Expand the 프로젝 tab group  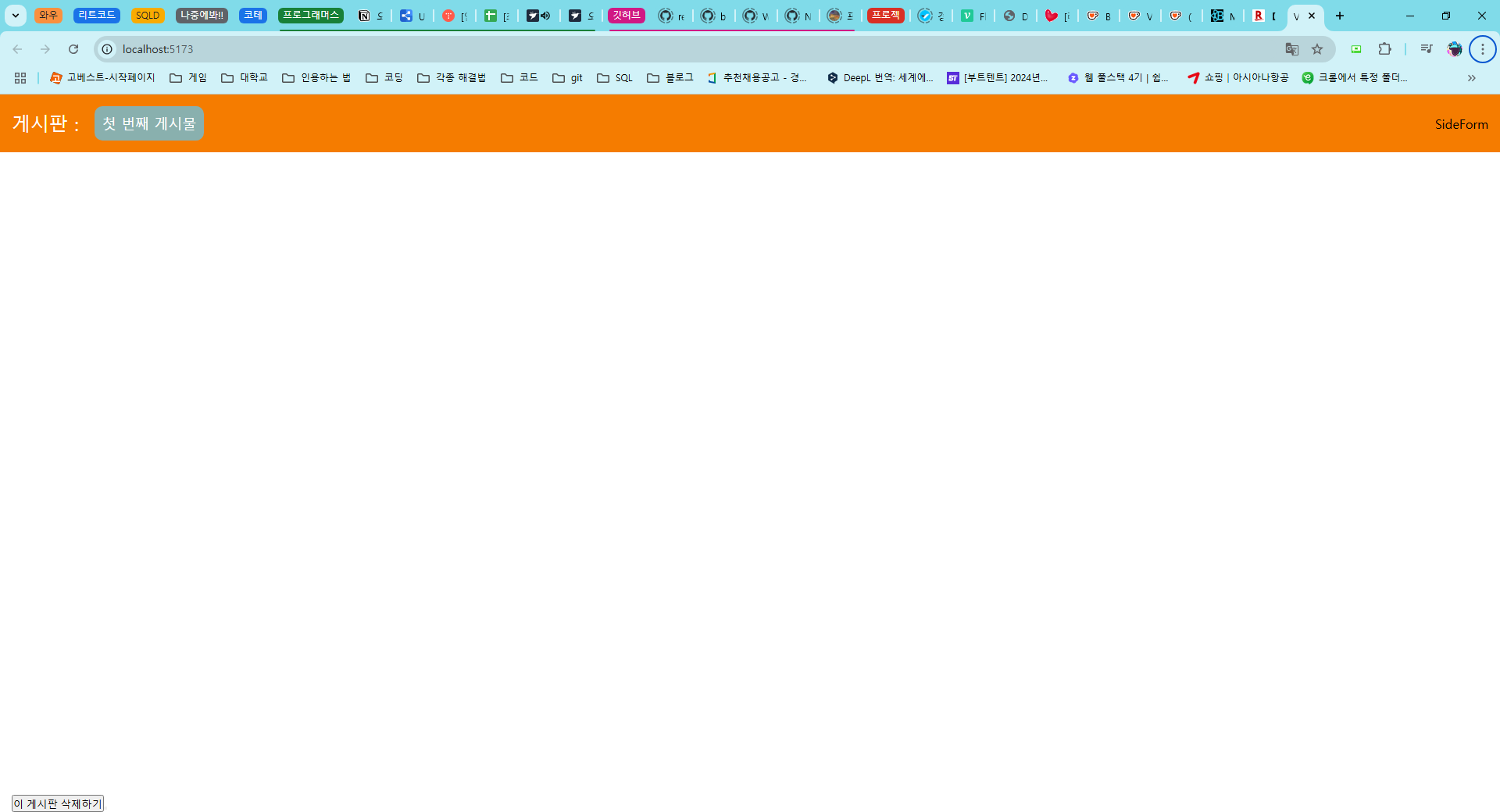pos(886,16)
